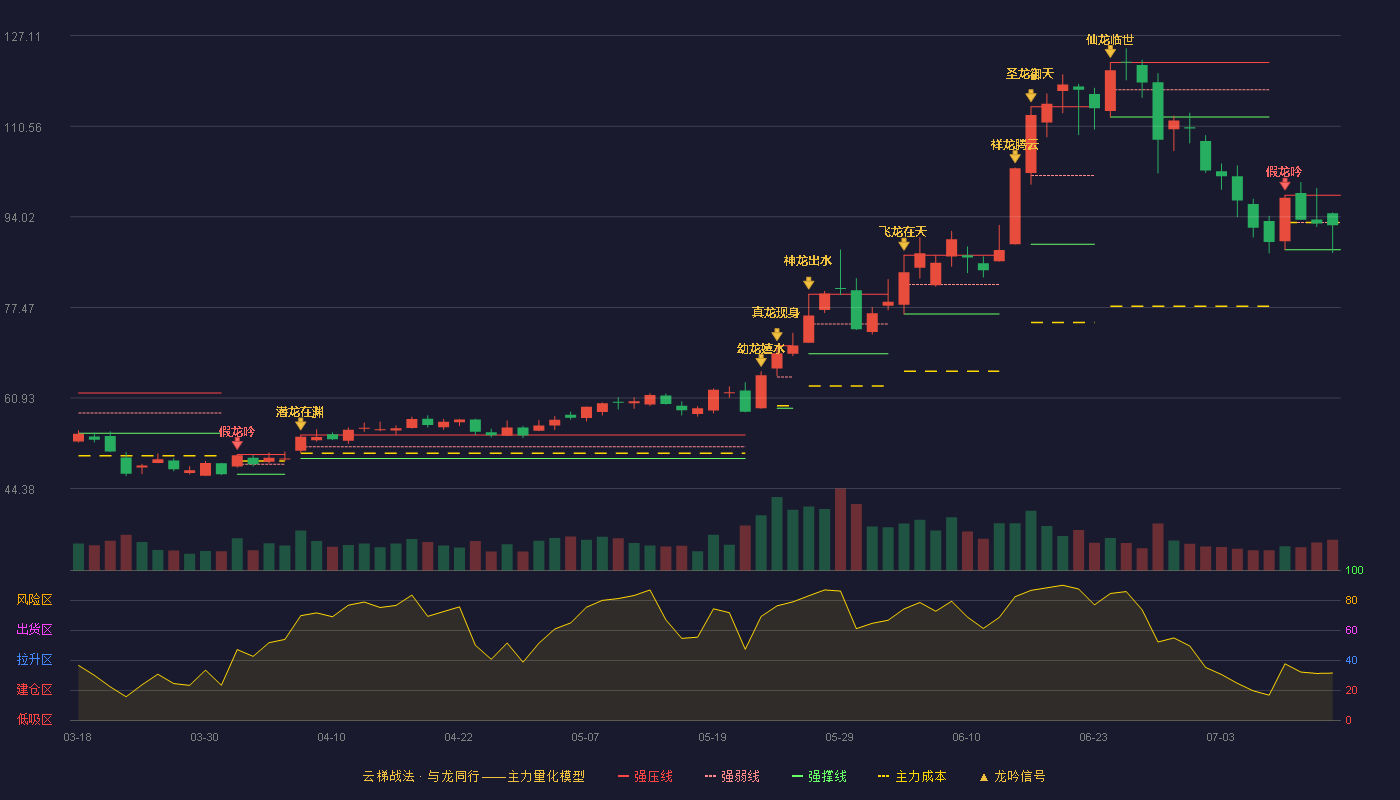Image resolution: width=1400 pixels, height=800 pixels.
Task: Select the 幼龙戏水 signal arrow marker
Action: (761, 361)
